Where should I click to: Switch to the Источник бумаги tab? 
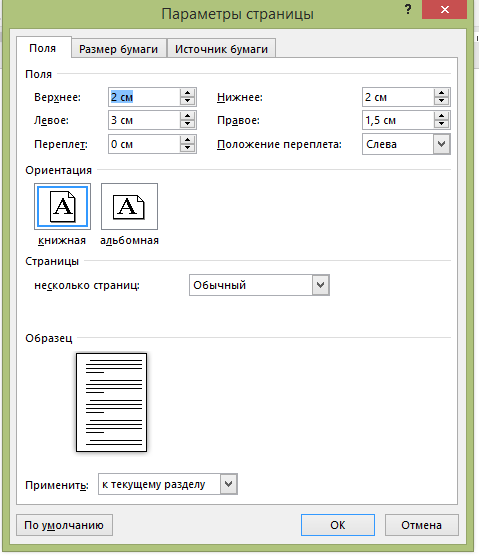pyautogui.click(x=221, y=49)
